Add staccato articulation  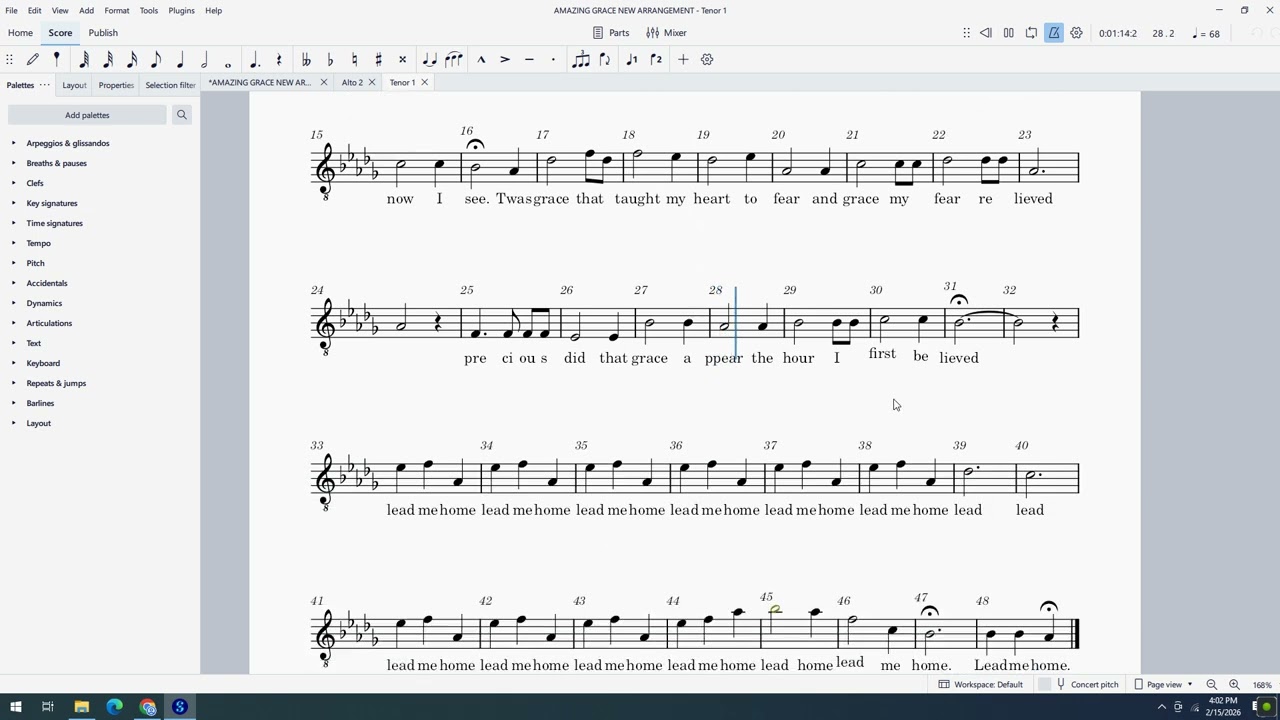[x=553, y=60]
